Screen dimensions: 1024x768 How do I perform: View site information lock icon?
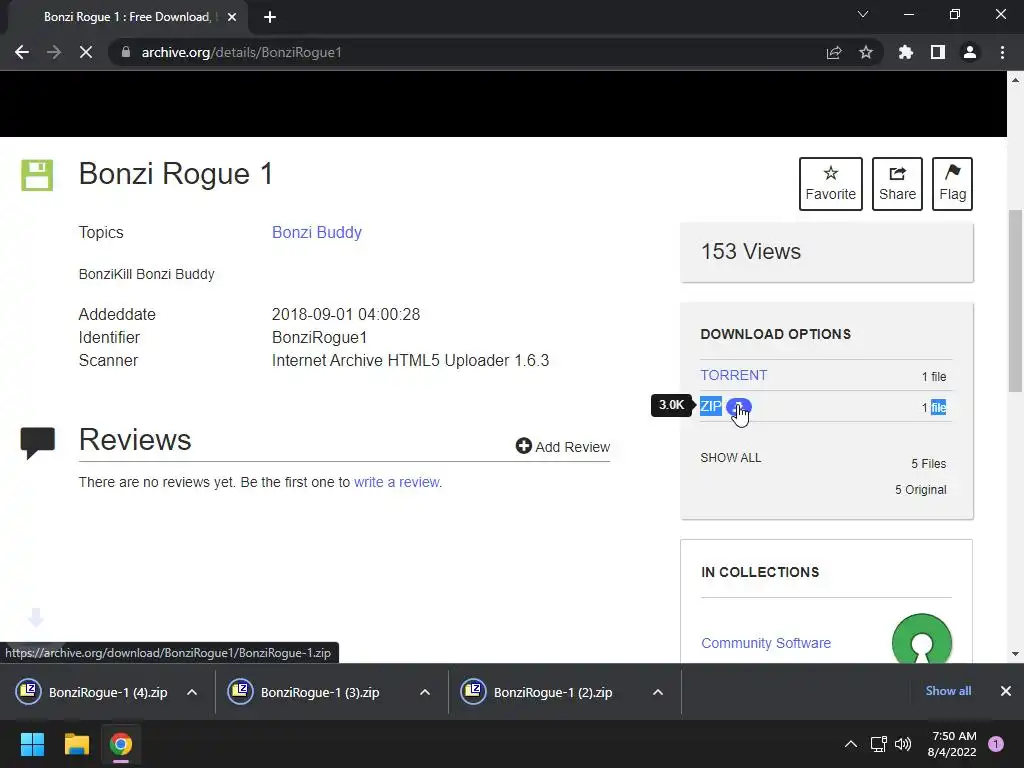point(126,52)
